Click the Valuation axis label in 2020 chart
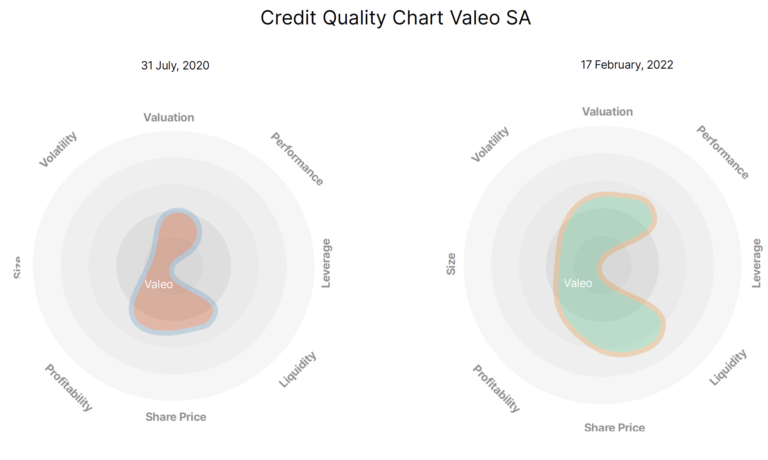 tap(169, 118)
